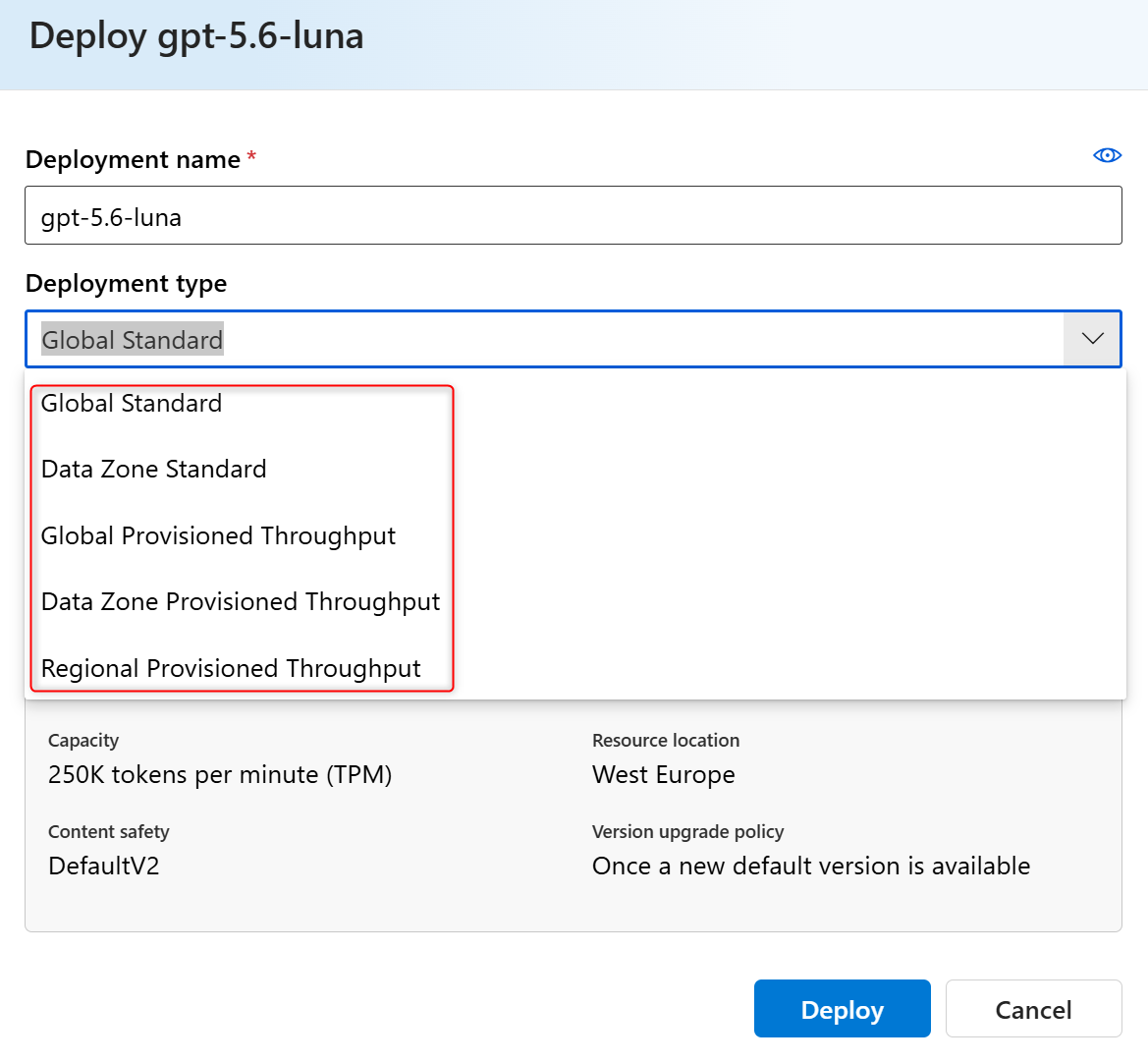Collapse the Deployment type chevron arrow
Screen dimensions: 1148x1063
click(1092, 339)
